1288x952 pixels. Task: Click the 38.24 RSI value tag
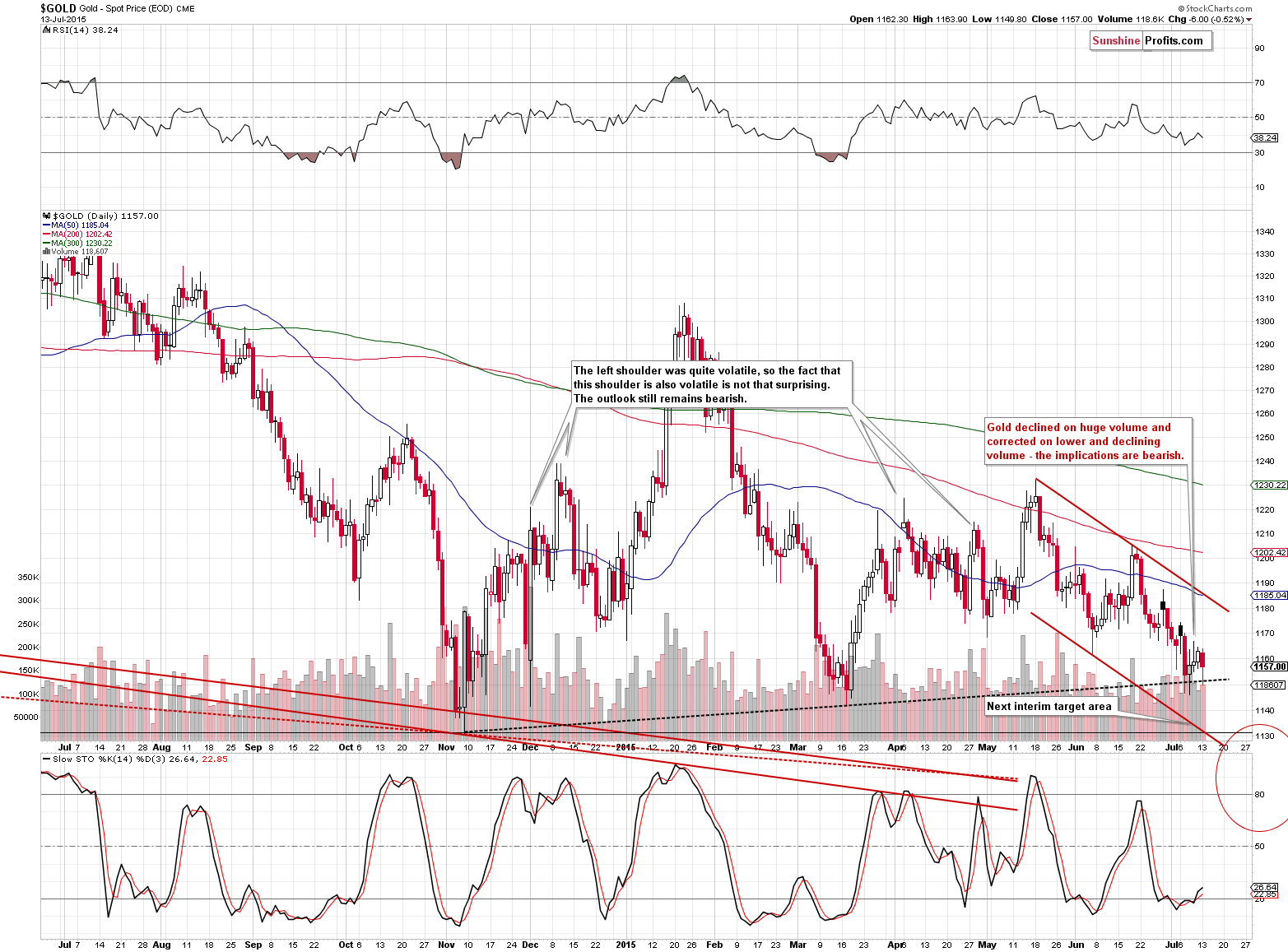[1266, 137]
